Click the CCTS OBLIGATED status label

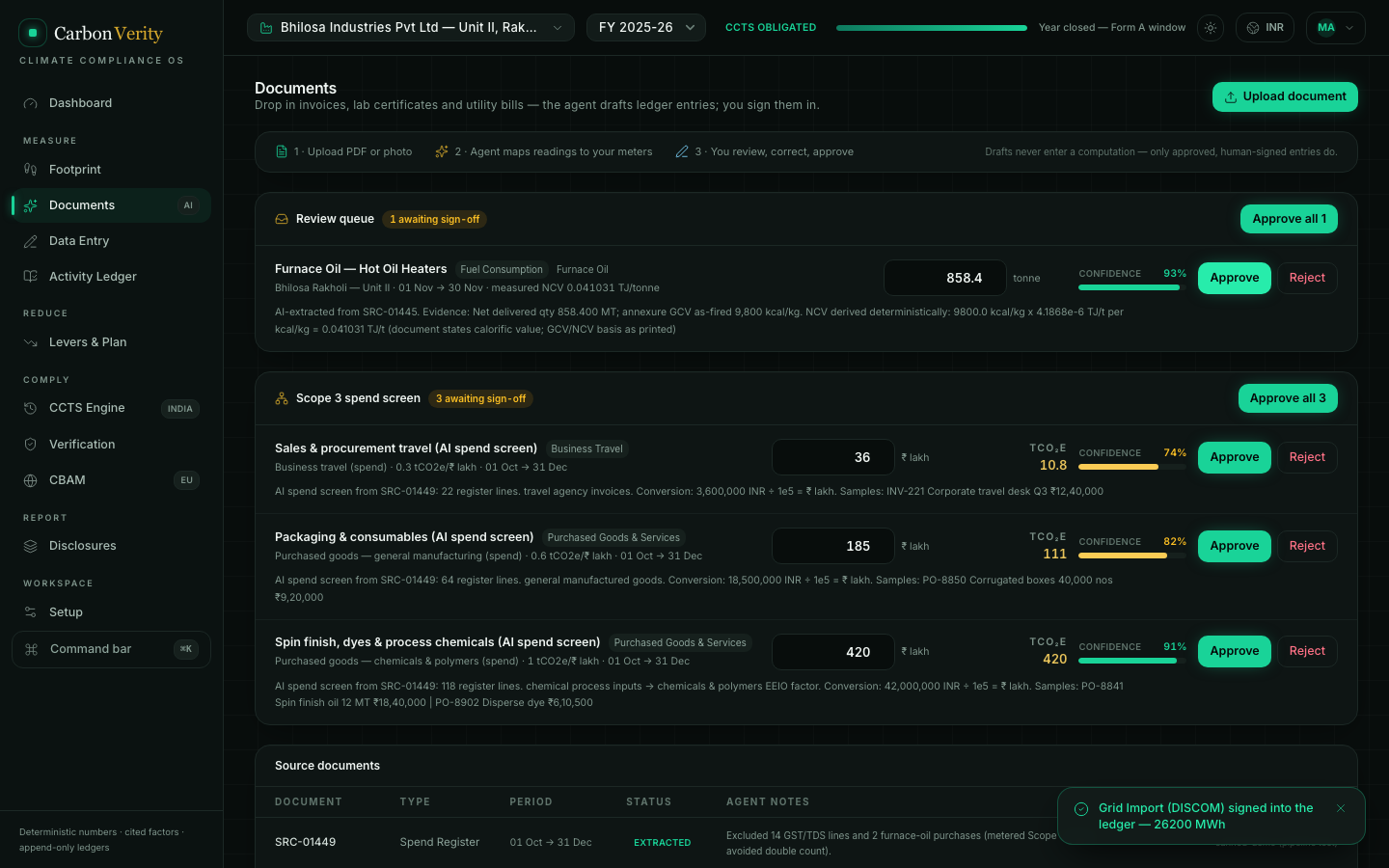click(771, 28)
